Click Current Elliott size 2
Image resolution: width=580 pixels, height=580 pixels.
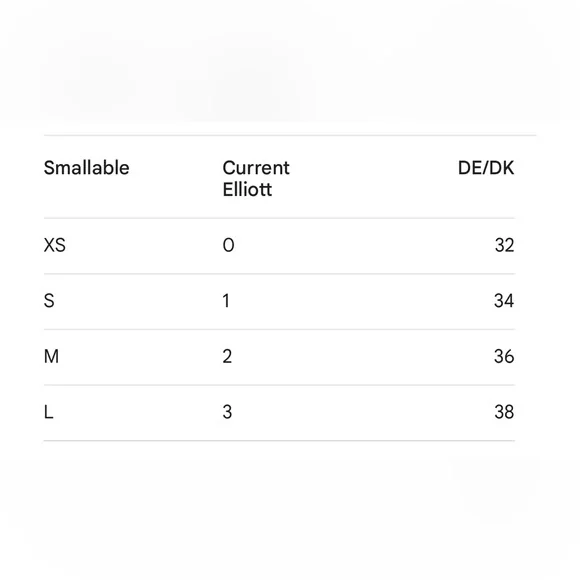[x=227, y=357]
